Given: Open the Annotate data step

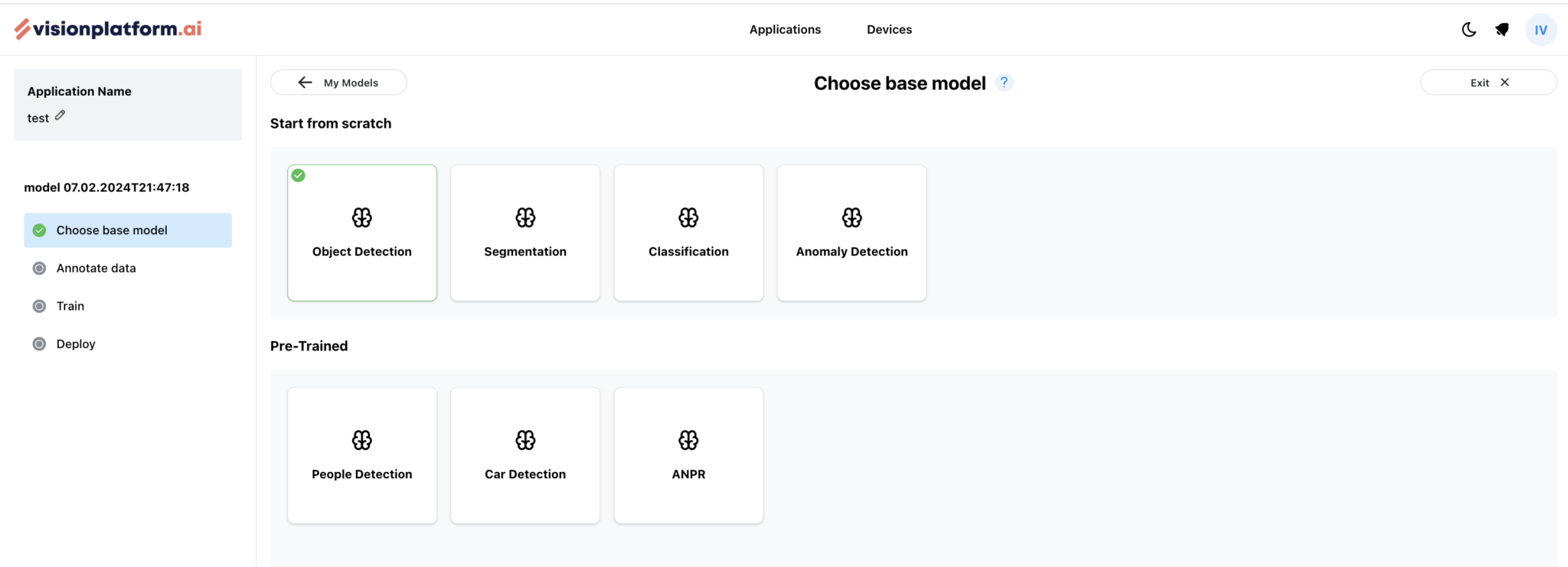Looking at the screenshot, I should pos(96,269).
